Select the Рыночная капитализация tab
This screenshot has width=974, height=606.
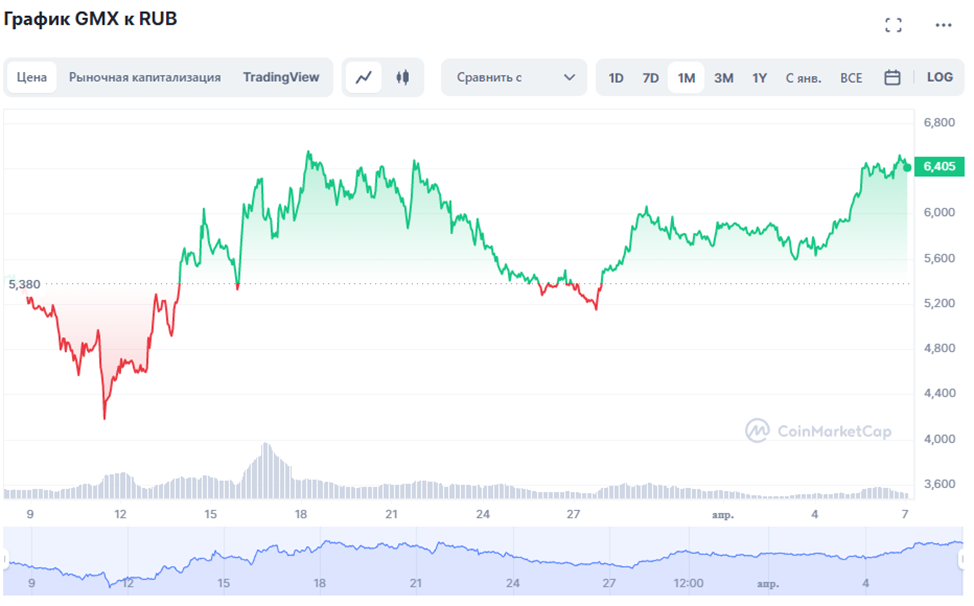(145, 78)
